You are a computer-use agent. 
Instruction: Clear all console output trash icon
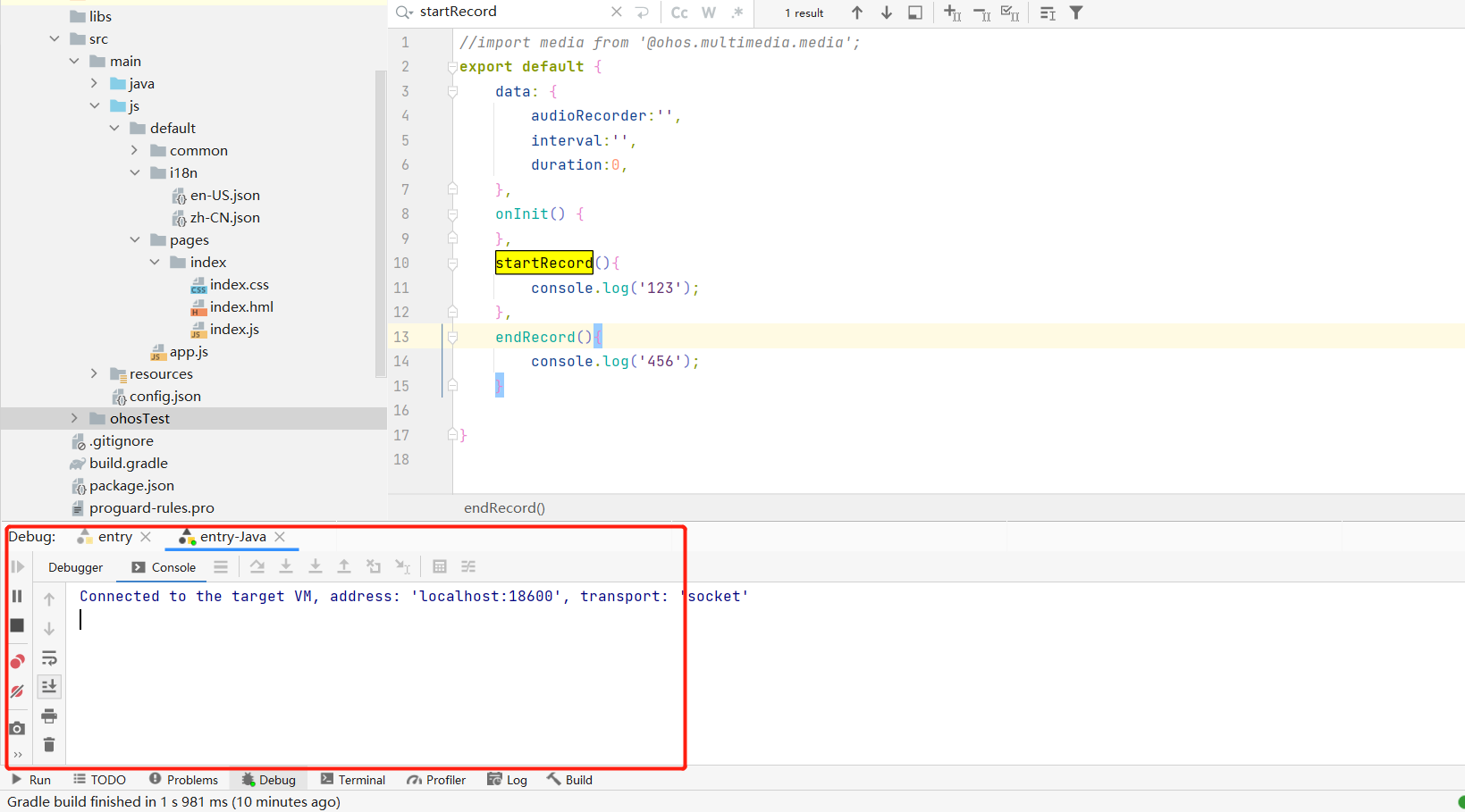(49, 744)
